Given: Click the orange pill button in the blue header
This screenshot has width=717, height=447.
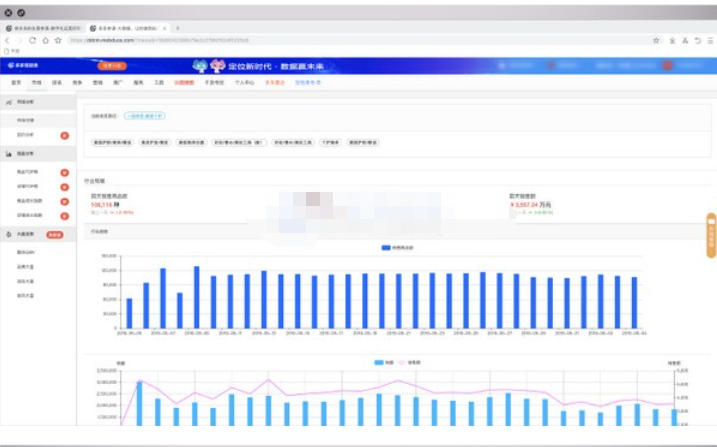Looking at the screenshot, I should 113,66.
